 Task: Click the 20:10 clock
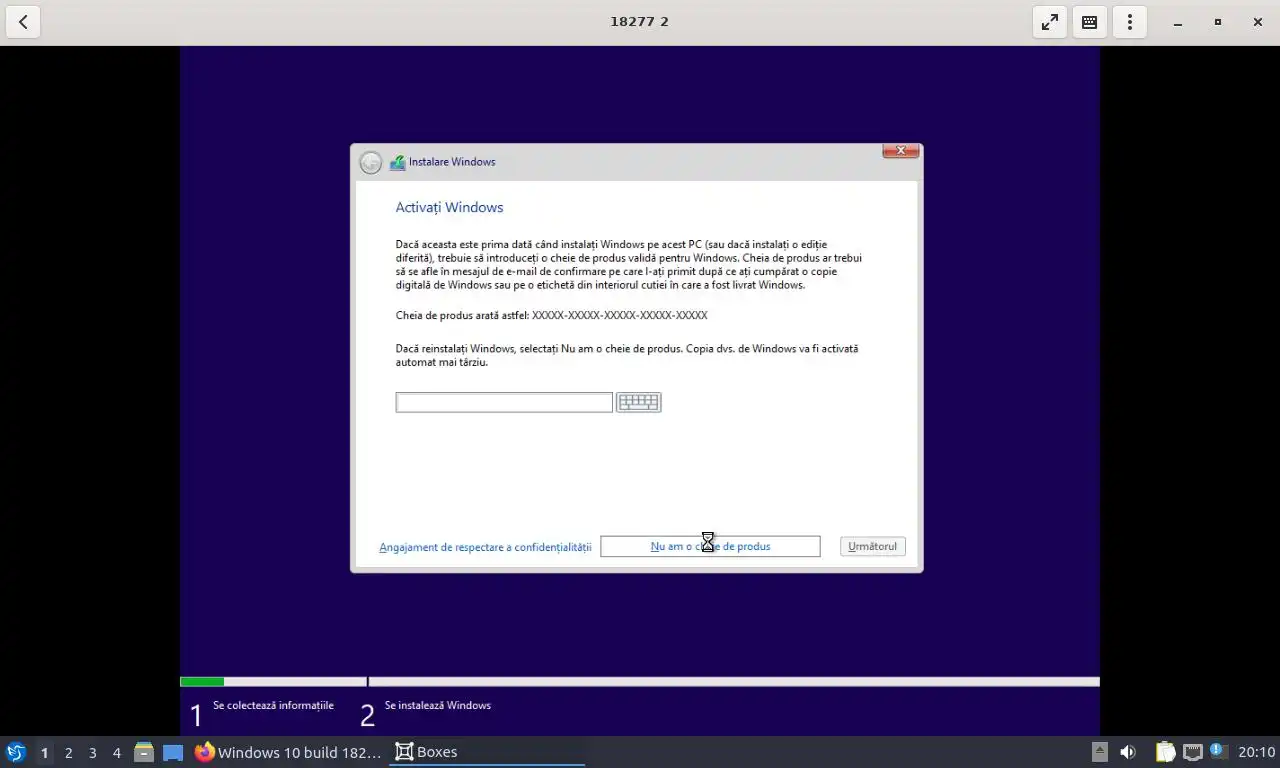click(x=1256, y=752)
